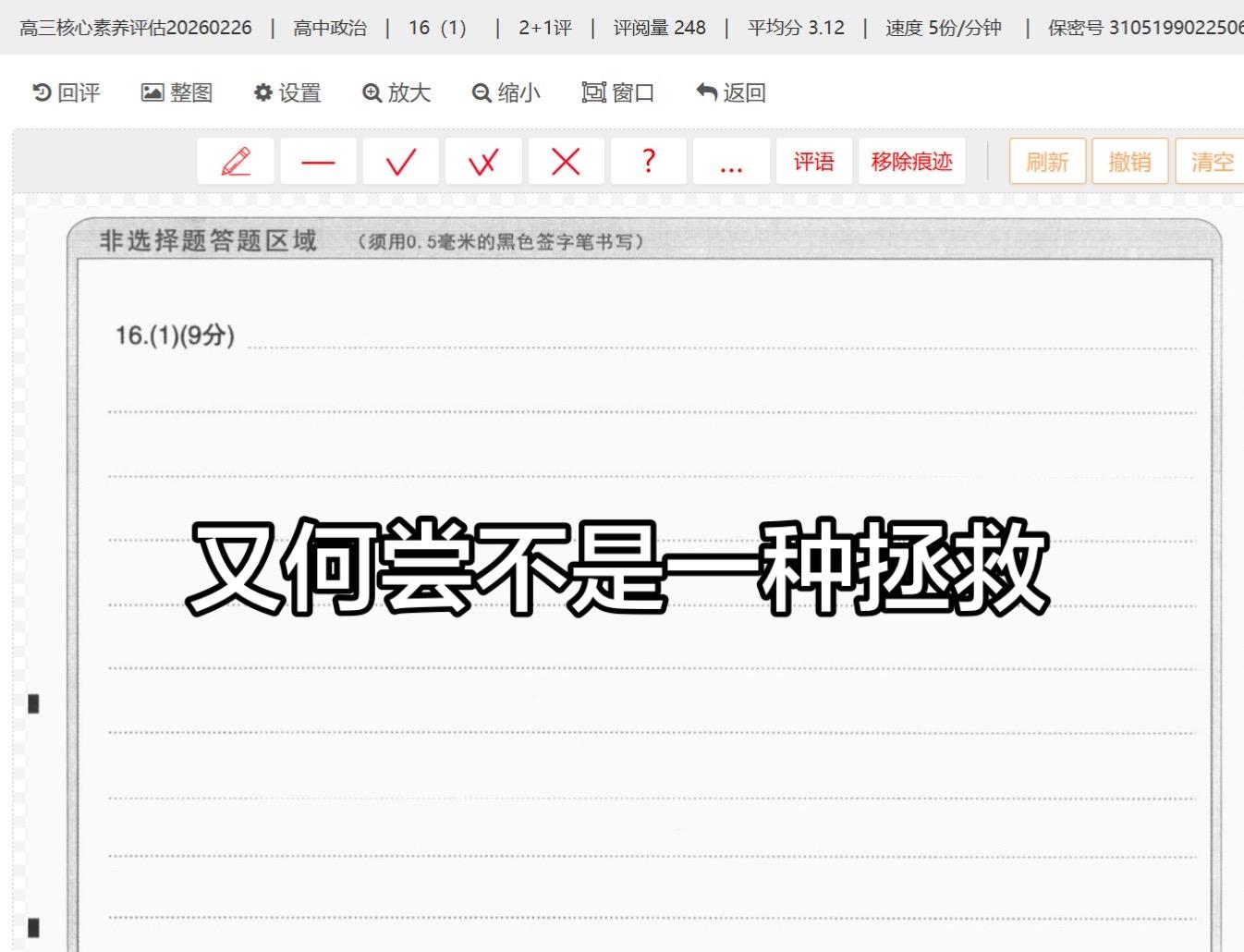The image size is (1244, 952).
Task: Click the 窗口 window tool
Action: tap(617, 92)
